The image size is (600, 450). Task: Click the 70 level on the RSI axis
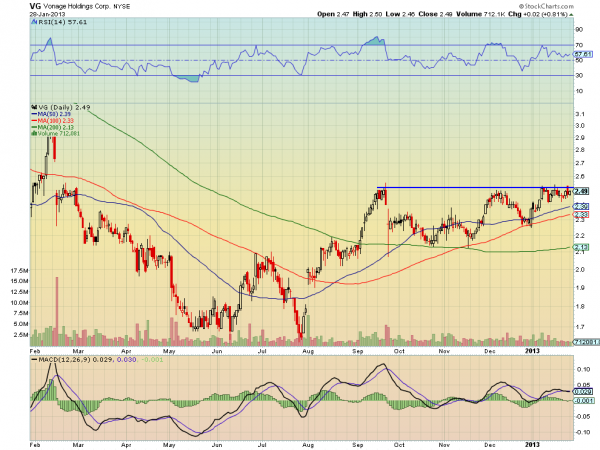pyautogui.click(x=579, y=45)
